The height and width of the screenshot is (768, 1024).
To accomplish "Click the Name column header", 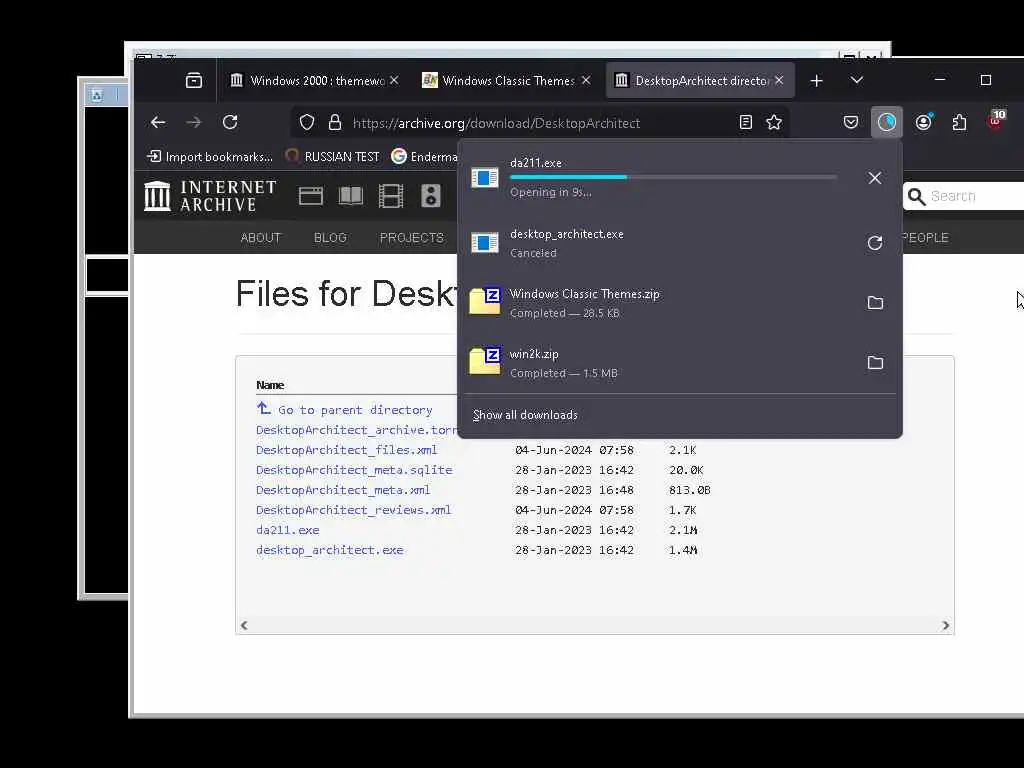I will (x=270, y=385).
